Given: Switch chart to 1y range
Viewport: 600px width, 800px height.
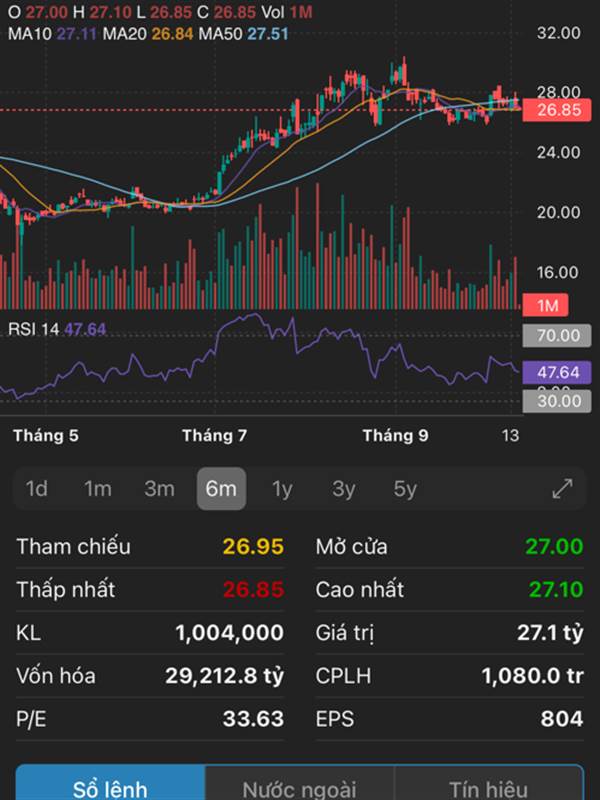Looking at the screenshot, I should pyautogui.click(x=282, y=489).
